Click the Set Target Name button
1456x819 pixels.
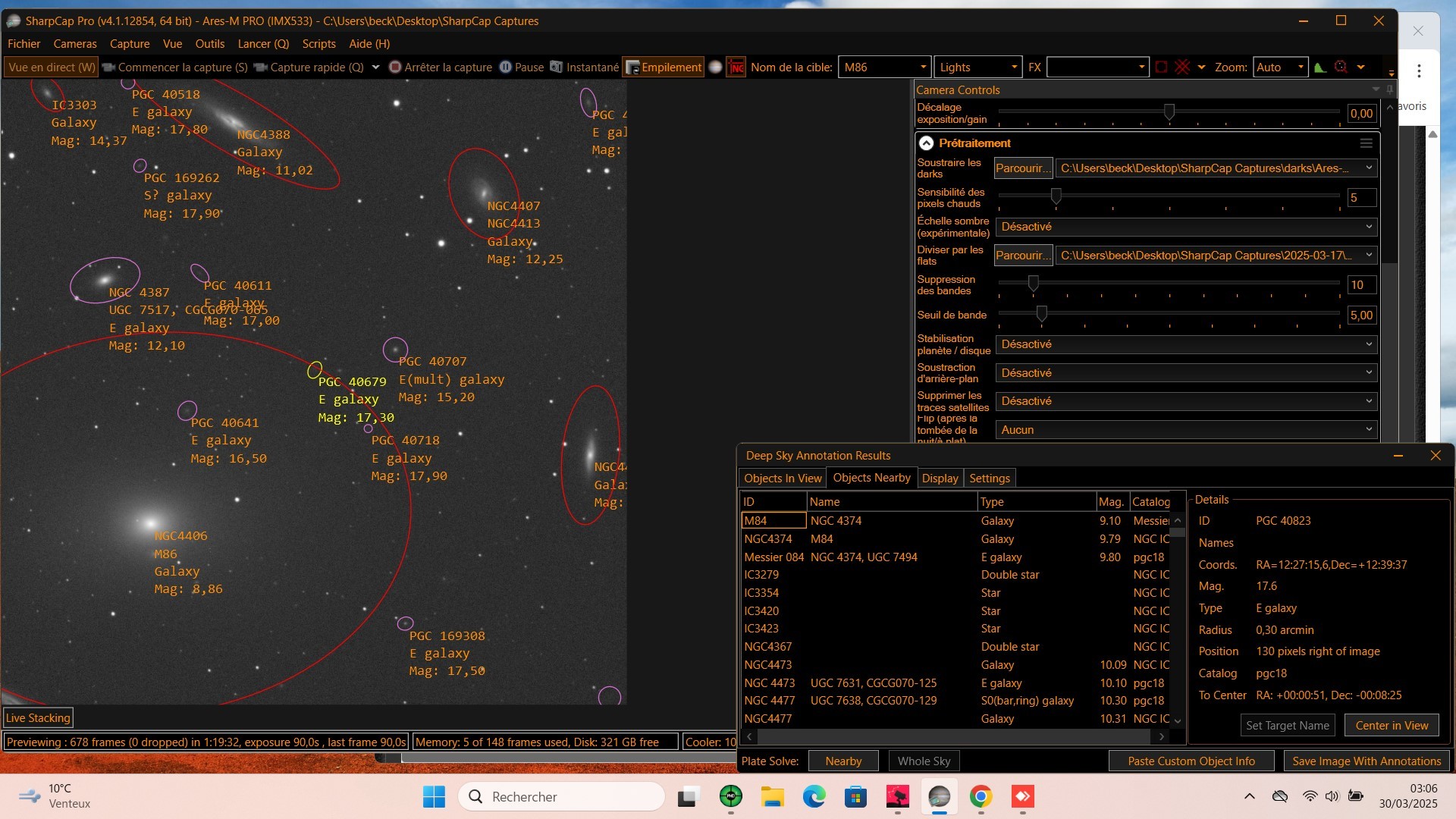[x=1288, y=726]
